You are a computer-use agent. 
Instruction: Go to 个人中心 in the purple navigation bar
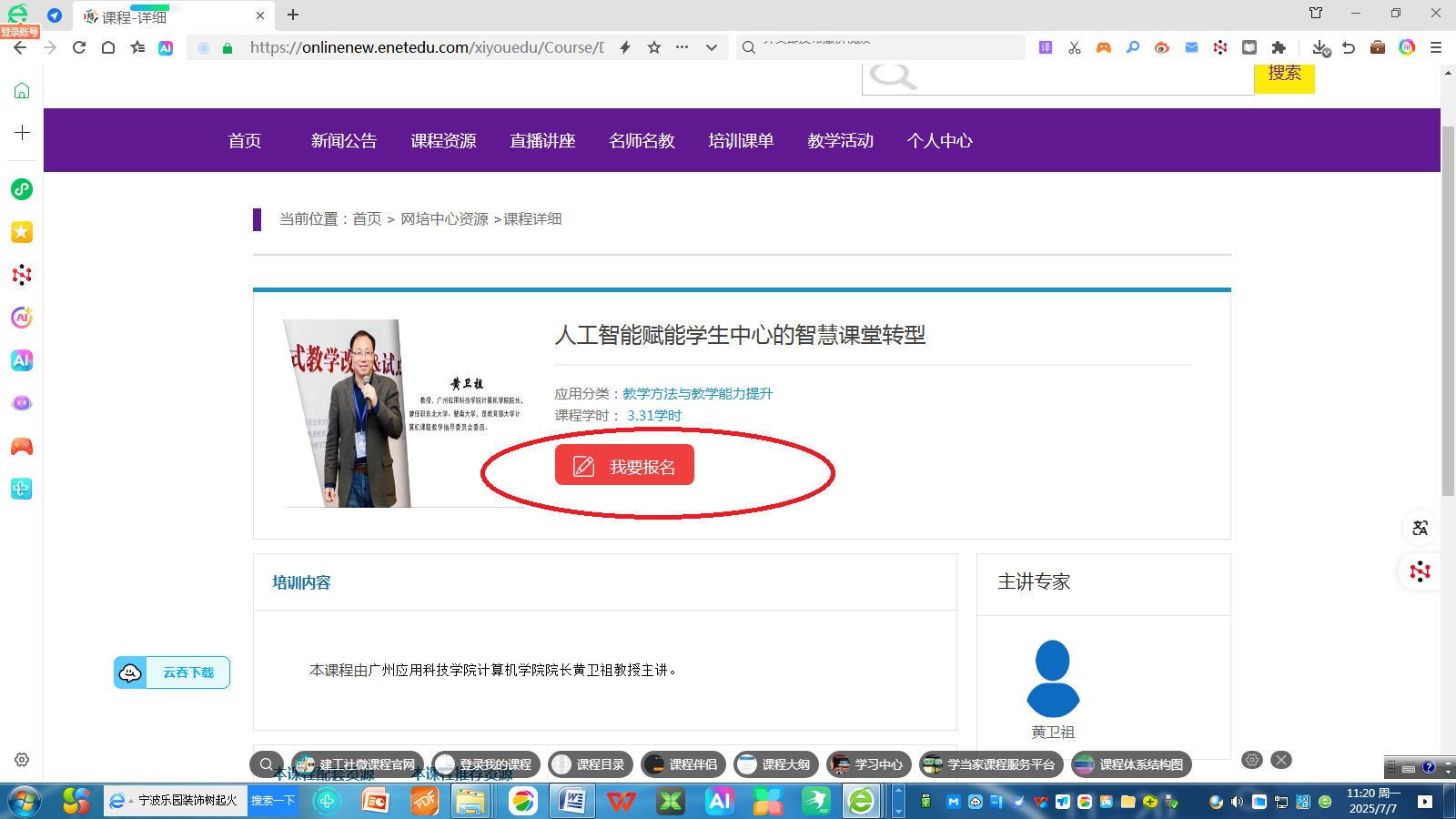click(x=939, y=141)
